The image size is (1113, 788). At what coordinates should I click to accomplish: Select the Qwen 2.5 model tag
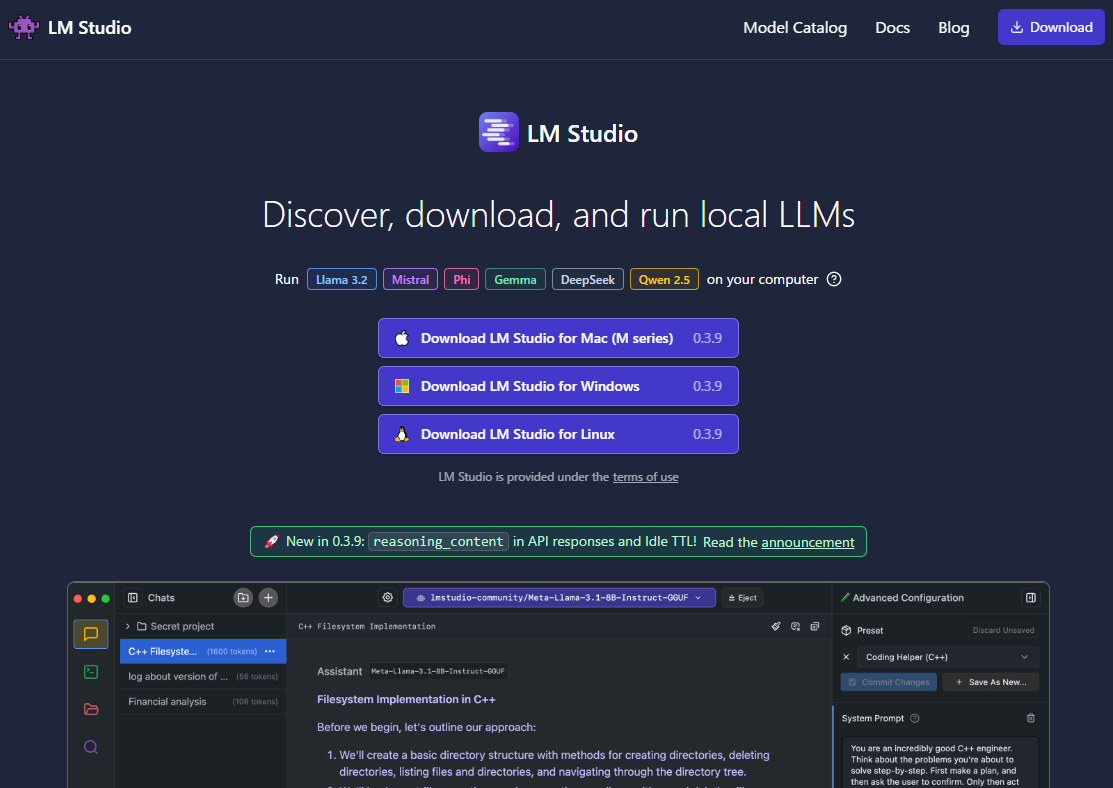click(664, 279)
